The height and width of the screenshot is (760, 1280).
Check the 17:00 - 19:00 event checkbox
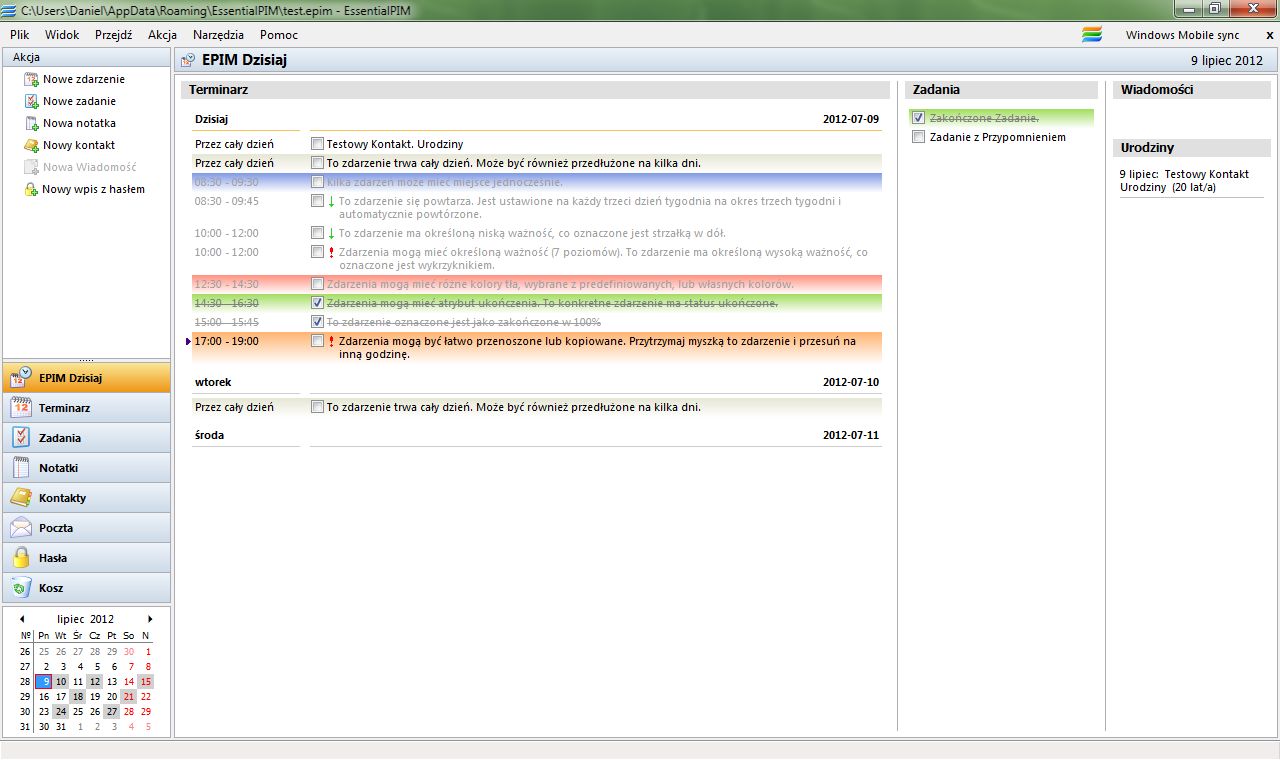pos(317,341)
